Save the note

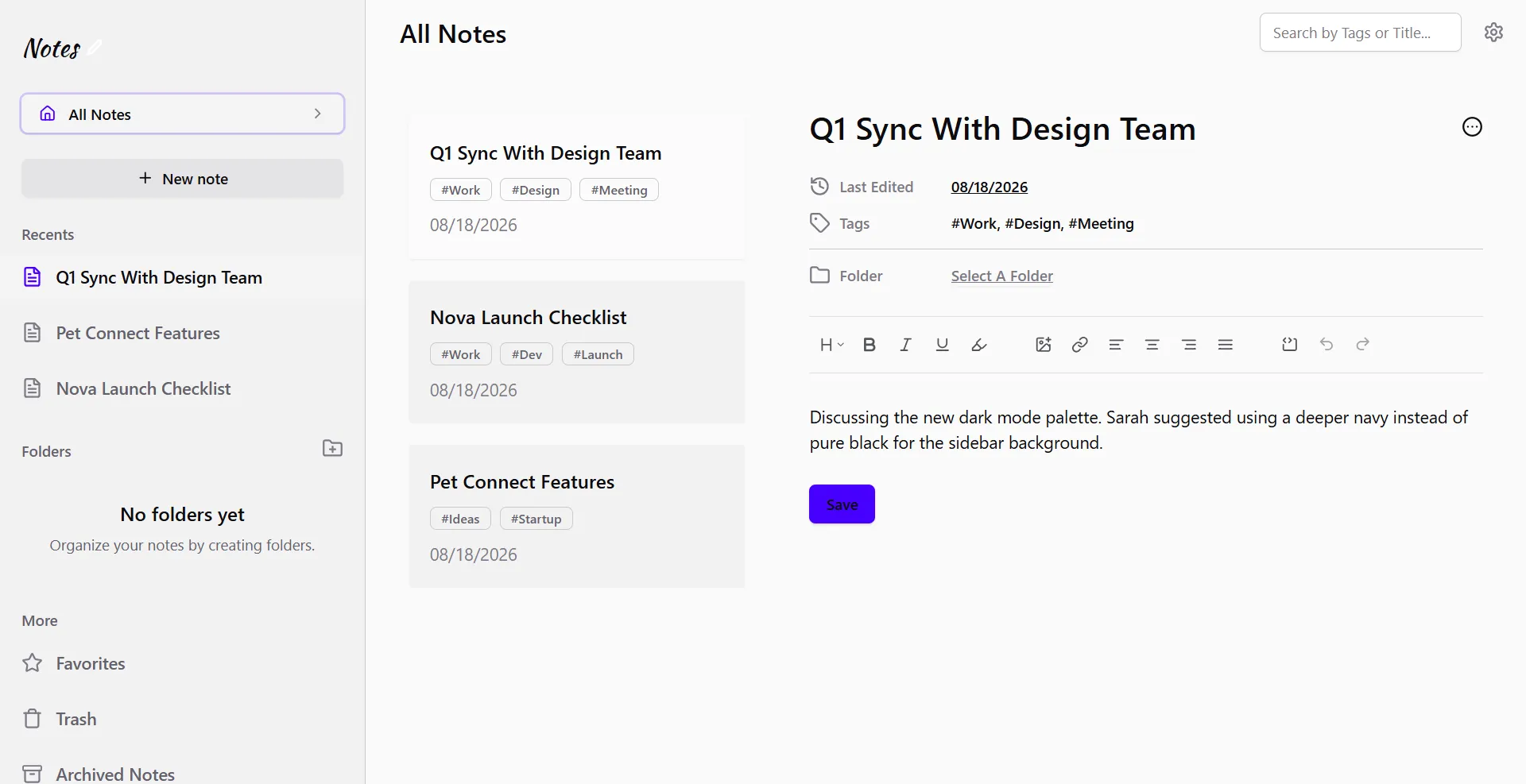(842, 504)
